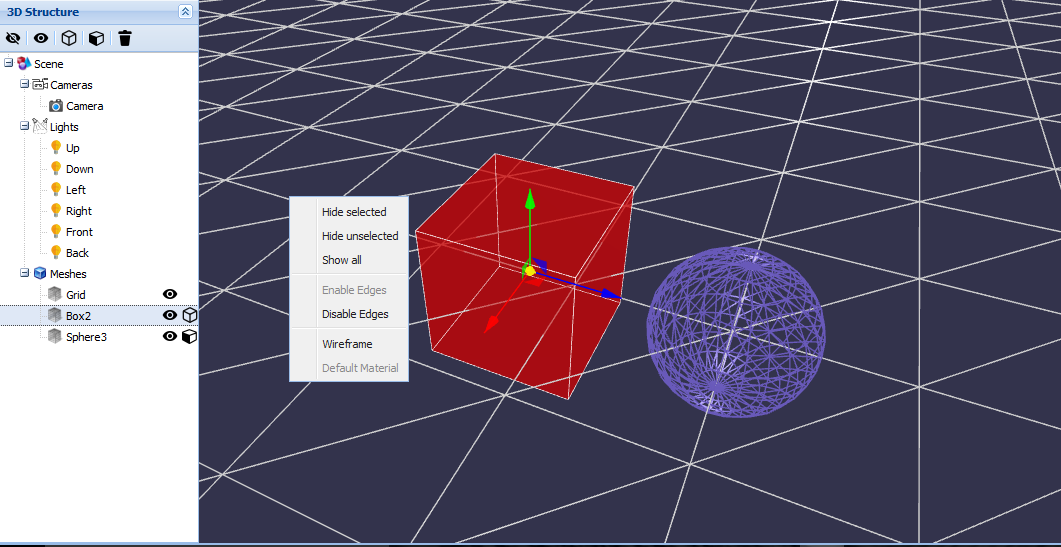Select the Left light
1061x547 pixels.
(x=76, y=190)
